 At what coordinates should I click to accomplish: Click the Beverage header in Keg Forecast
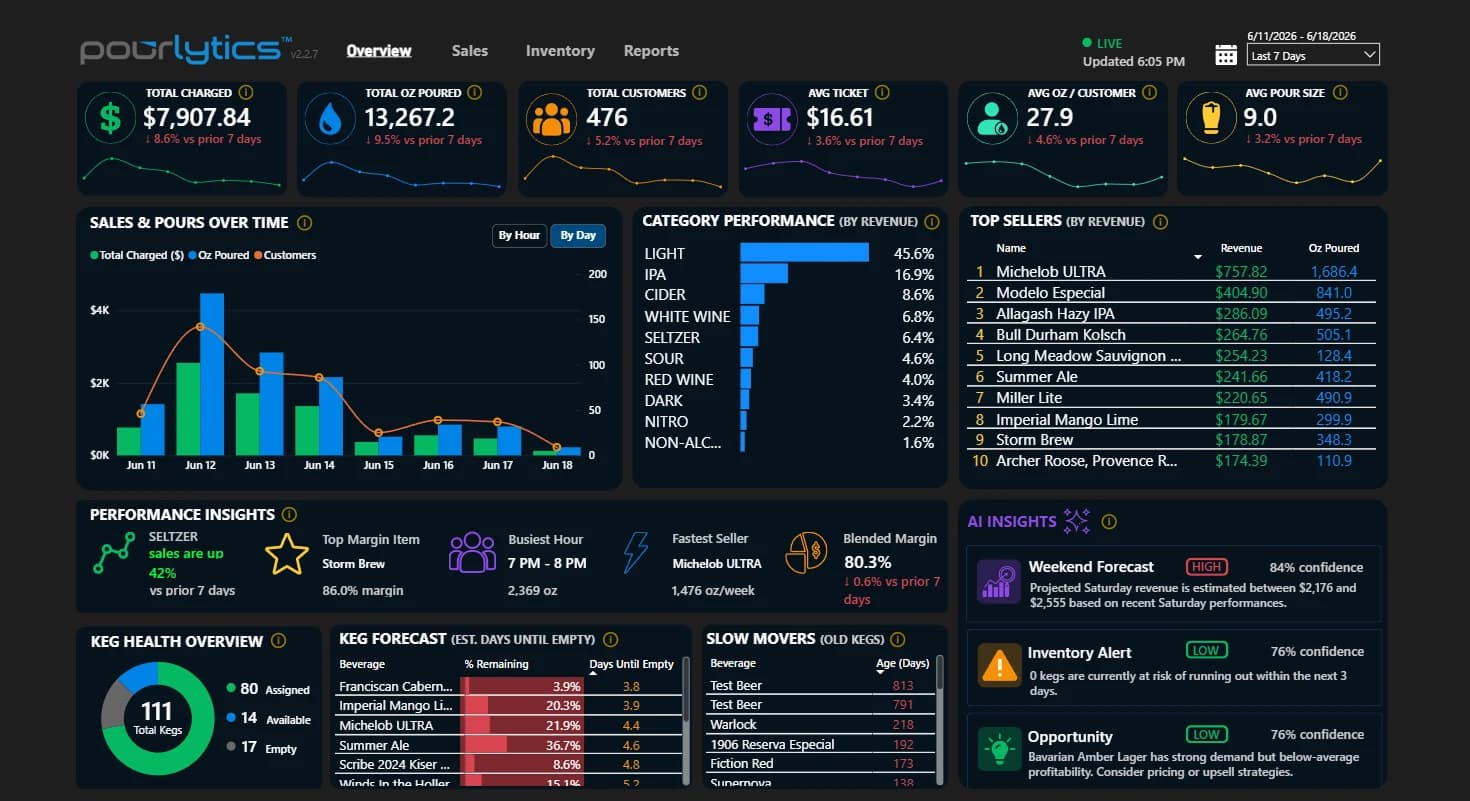click(362, 664)
